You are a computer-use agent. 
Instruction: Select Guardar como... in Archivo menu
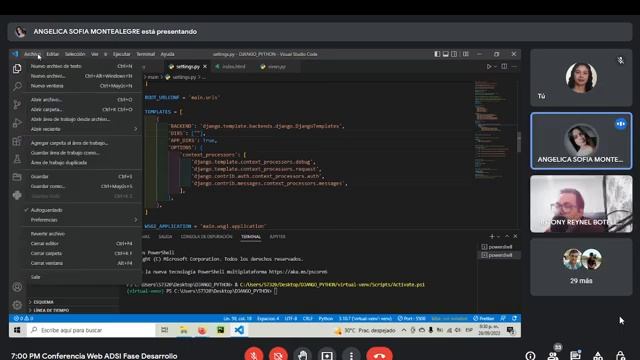click(82, 187)
